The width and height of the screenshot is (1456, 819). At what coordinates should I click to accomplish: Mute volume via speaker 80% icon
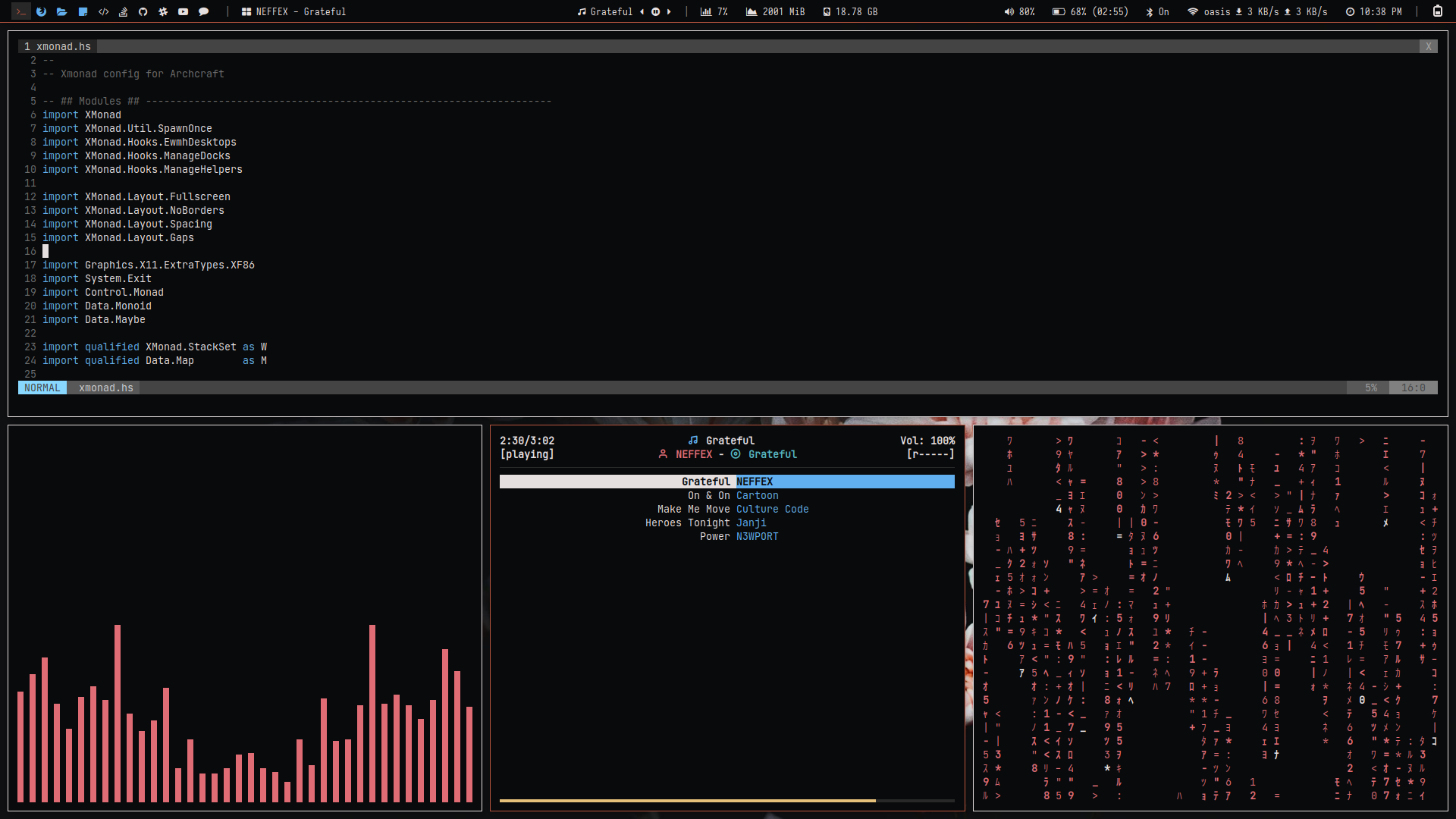coord(1009,11)
